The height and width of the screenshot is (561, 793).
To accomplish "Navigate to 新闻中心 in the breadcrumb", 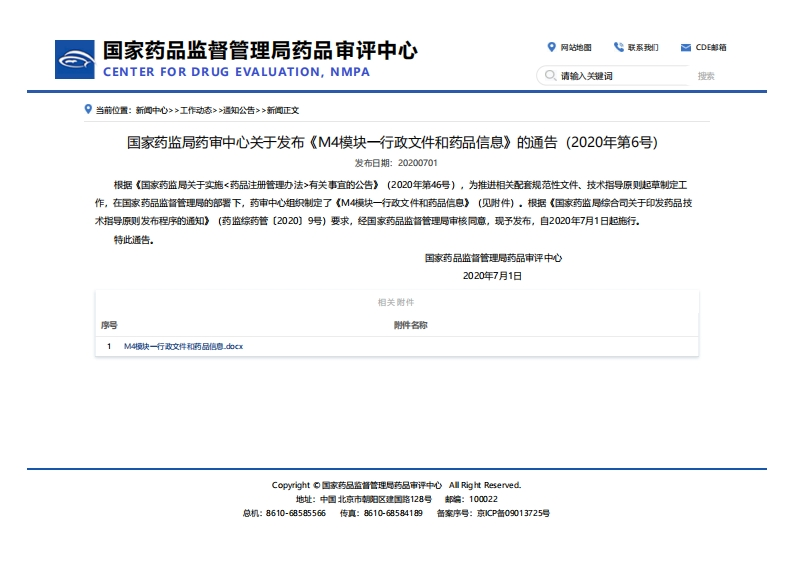I will pyautogui.click(x=153, y=110).
